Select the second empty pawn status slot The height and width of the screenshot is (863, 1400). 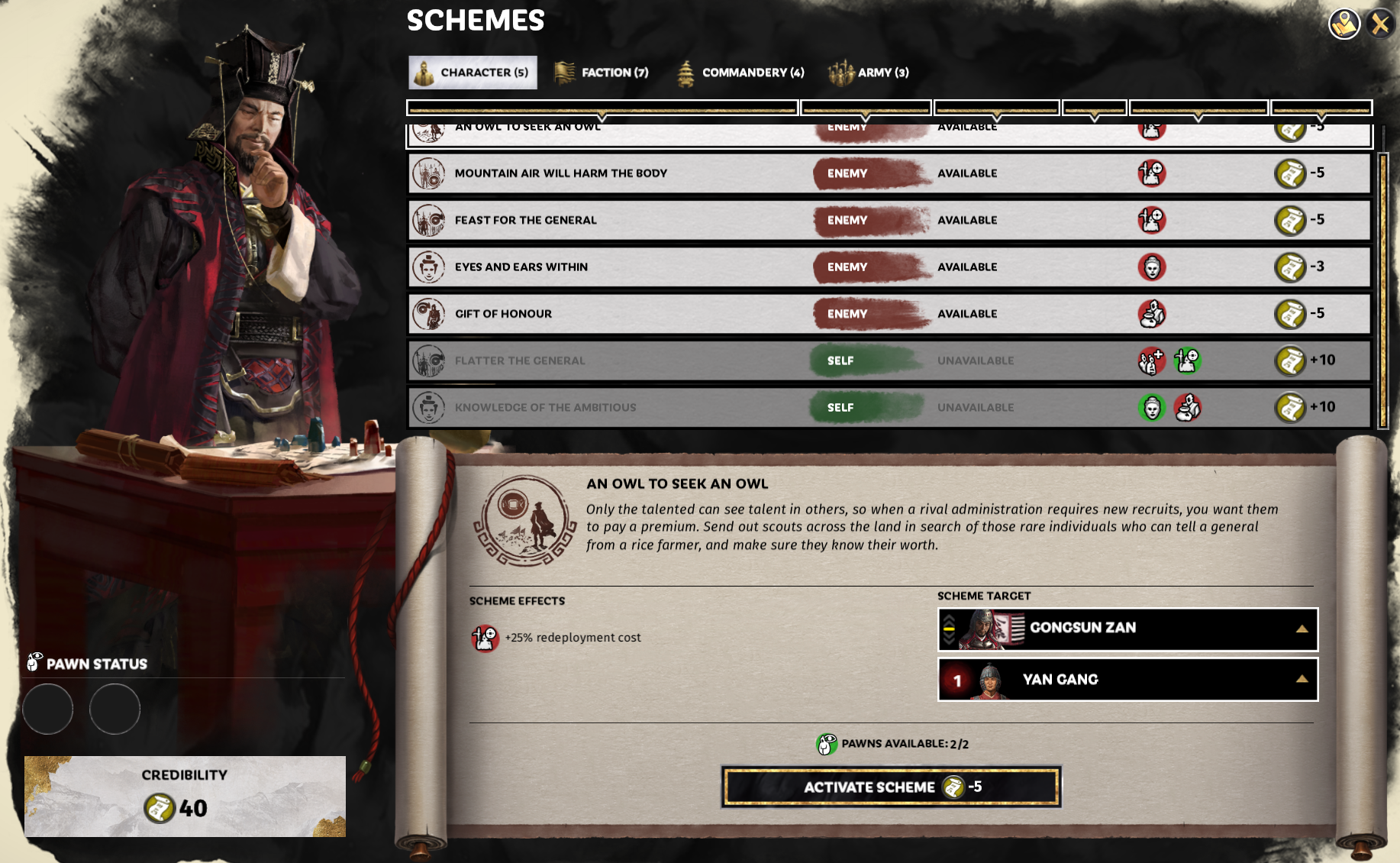115,709
